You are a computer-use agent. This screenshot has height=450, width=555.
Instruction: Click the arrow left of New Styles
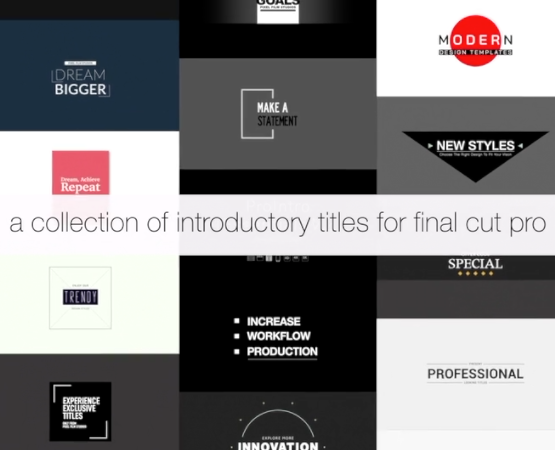pos(430,146)
